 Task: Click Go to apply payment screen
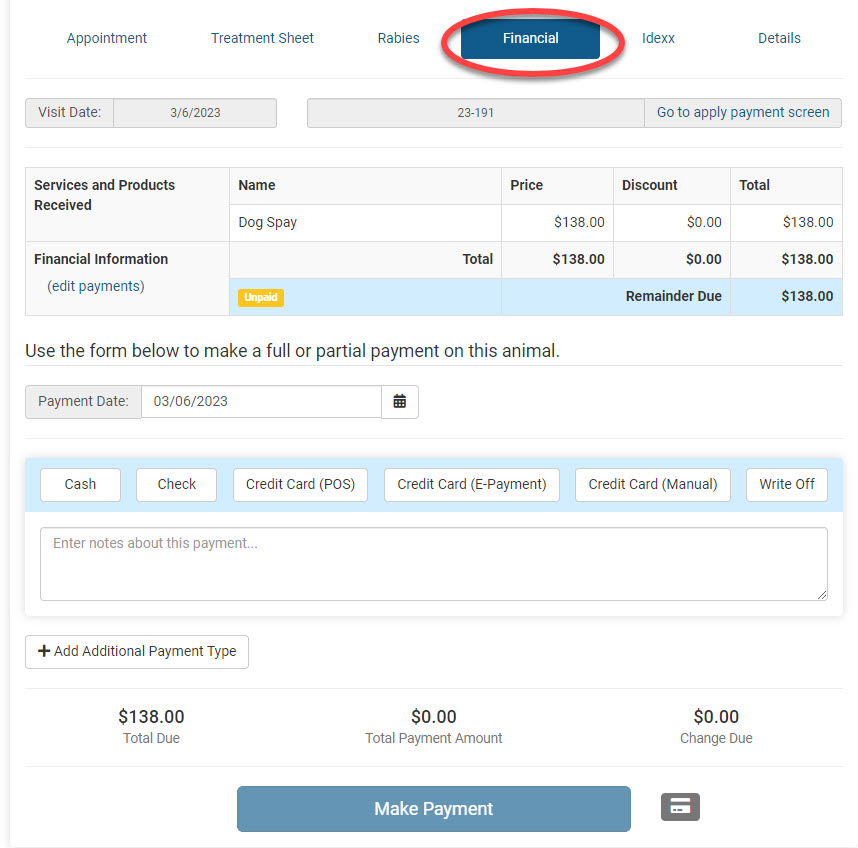(x=742, y=112)
